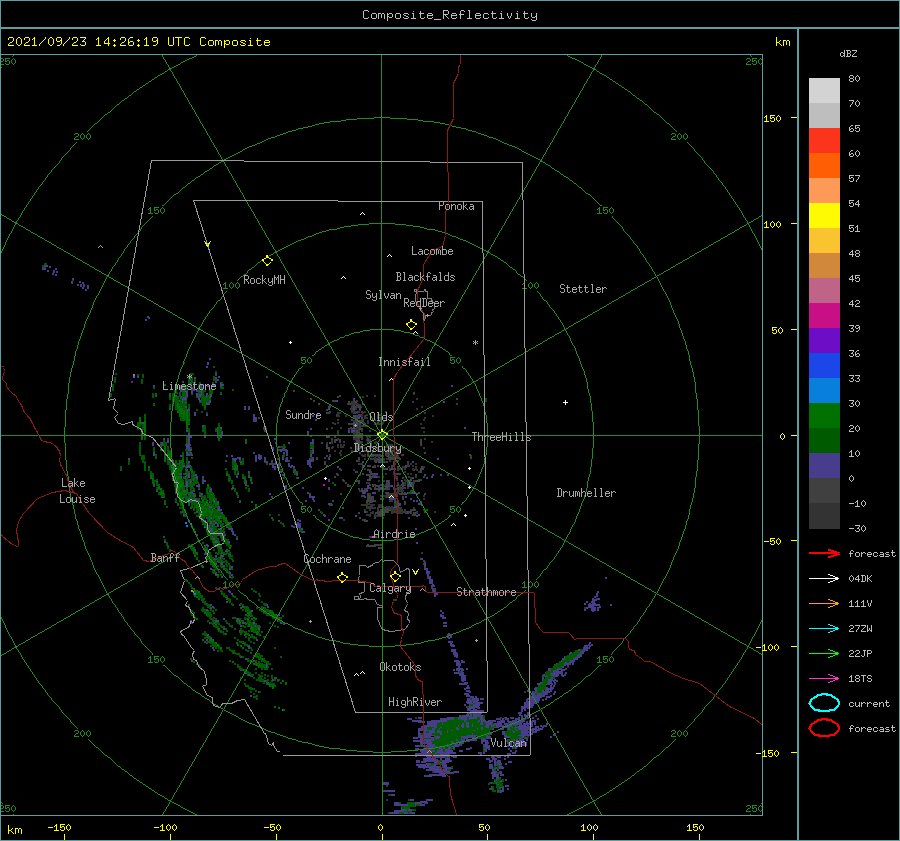The height and width of the screenshot is (841, 900).
Task: Click the orange 111V arrow icon
Action: pos(824,603)
